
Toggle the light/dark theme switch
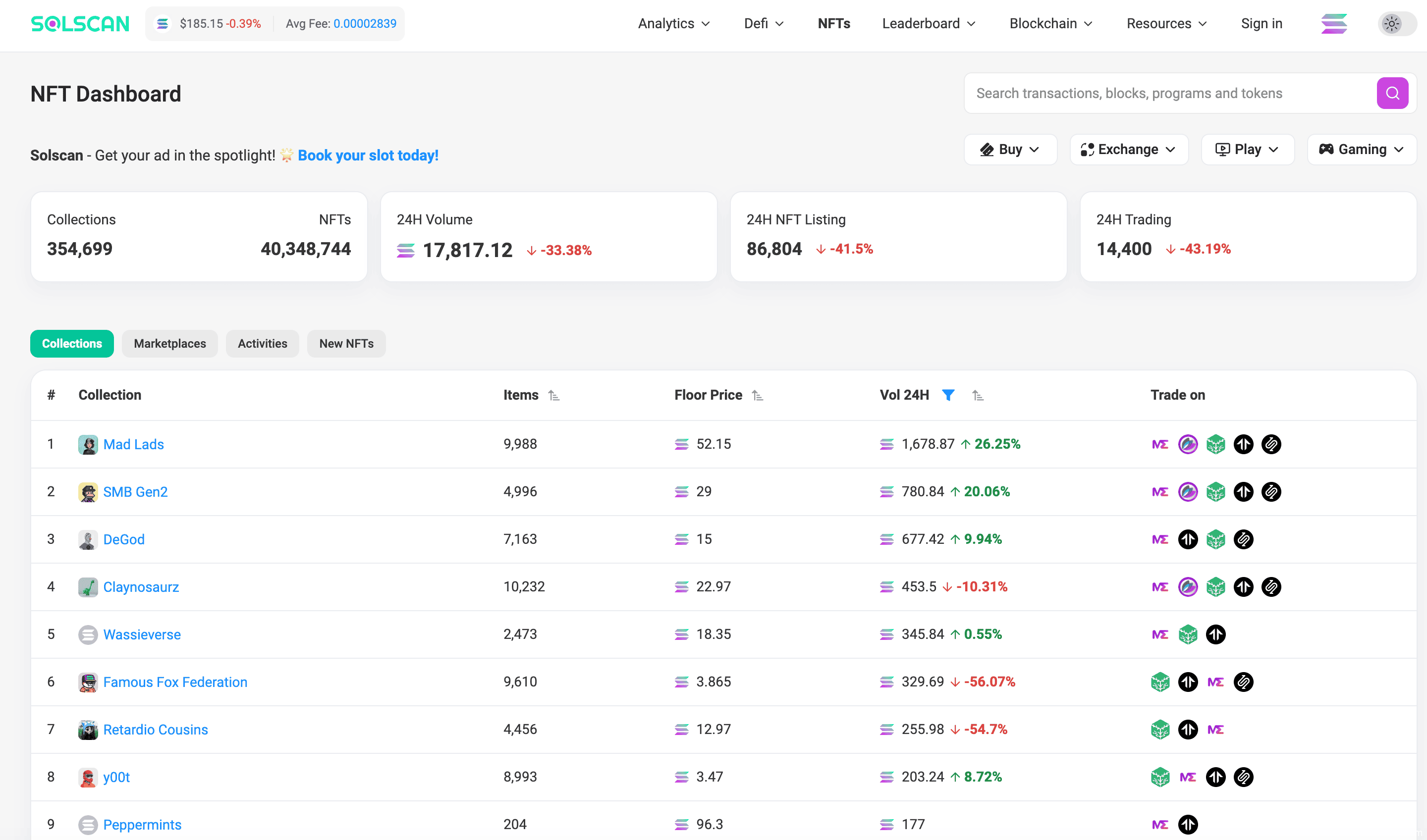click(1396, 24)
